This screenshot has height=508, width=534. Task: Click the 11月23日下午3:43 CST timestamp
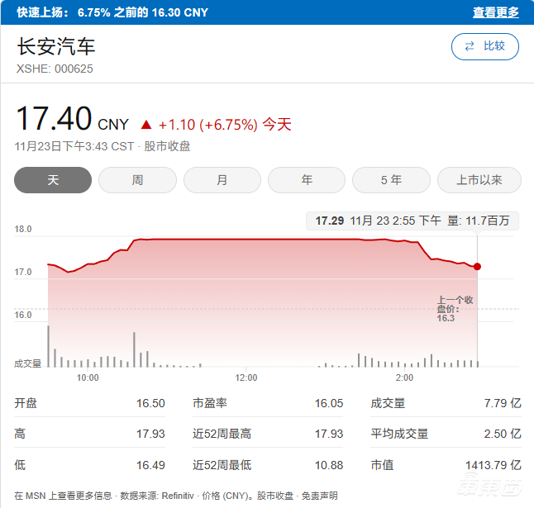pos(74,146)
